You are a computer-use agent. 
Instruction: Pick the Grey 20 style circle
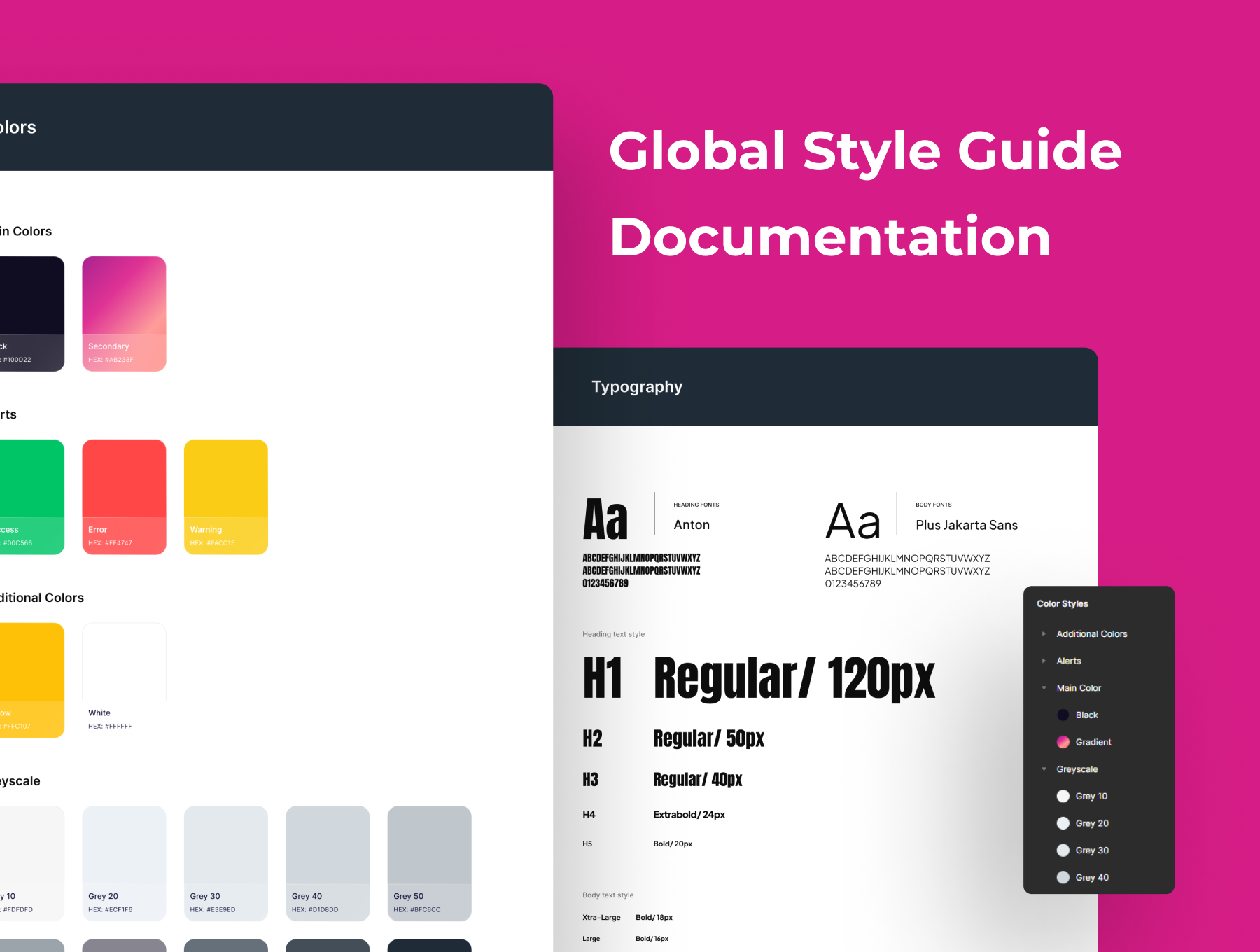1063,823
